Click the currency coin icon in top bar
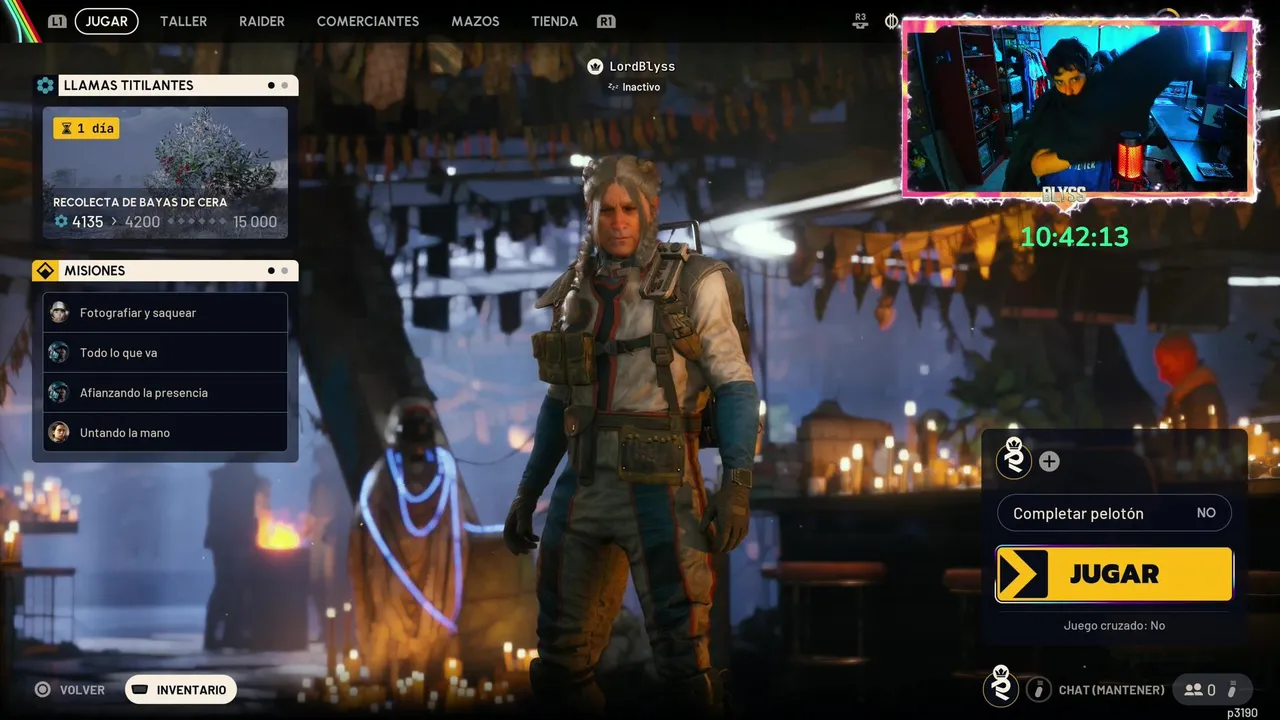Screen dimensions: 1280x720 click(892, 21)
